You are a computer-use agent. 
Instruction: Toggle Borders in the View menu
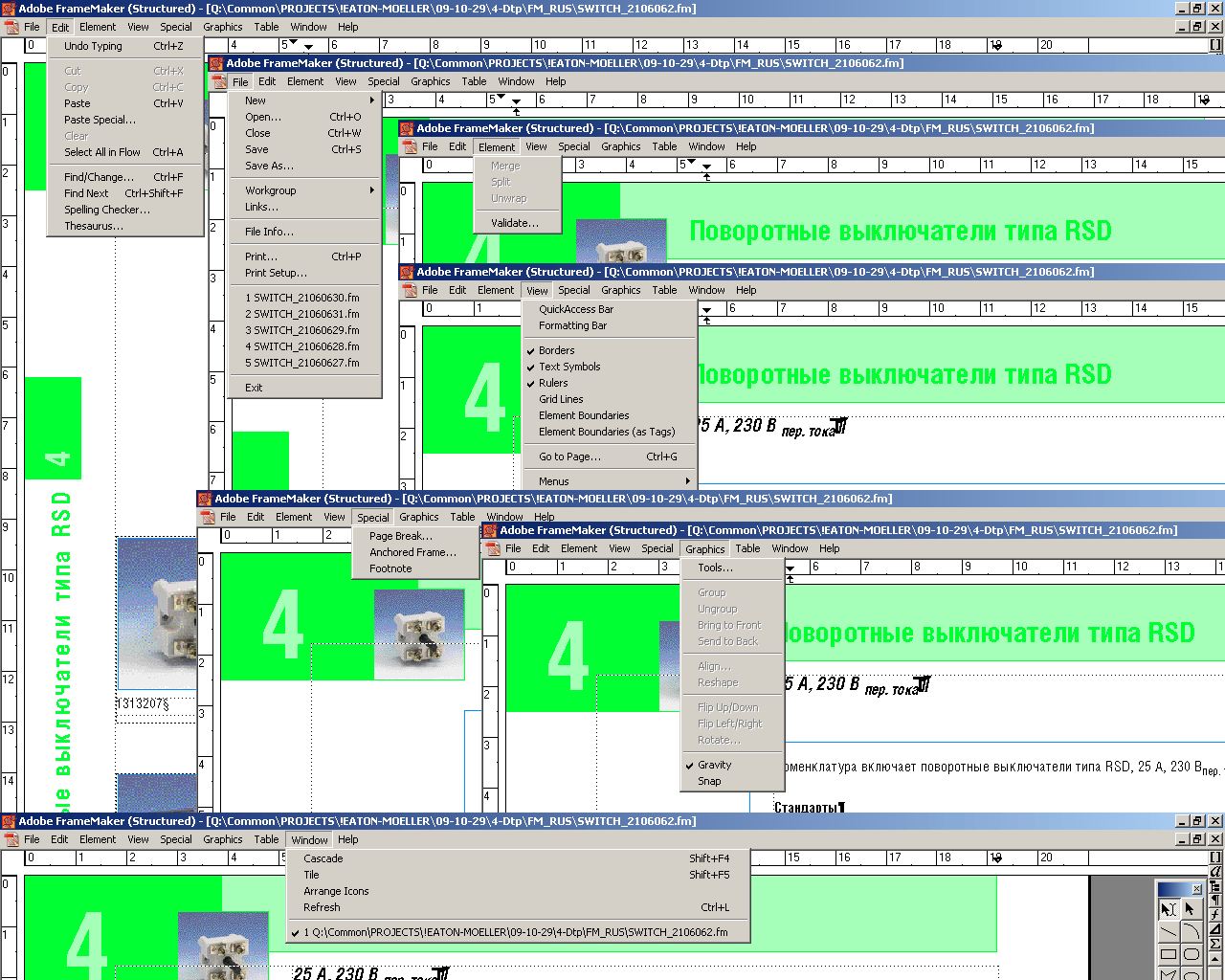click(609, 350)
